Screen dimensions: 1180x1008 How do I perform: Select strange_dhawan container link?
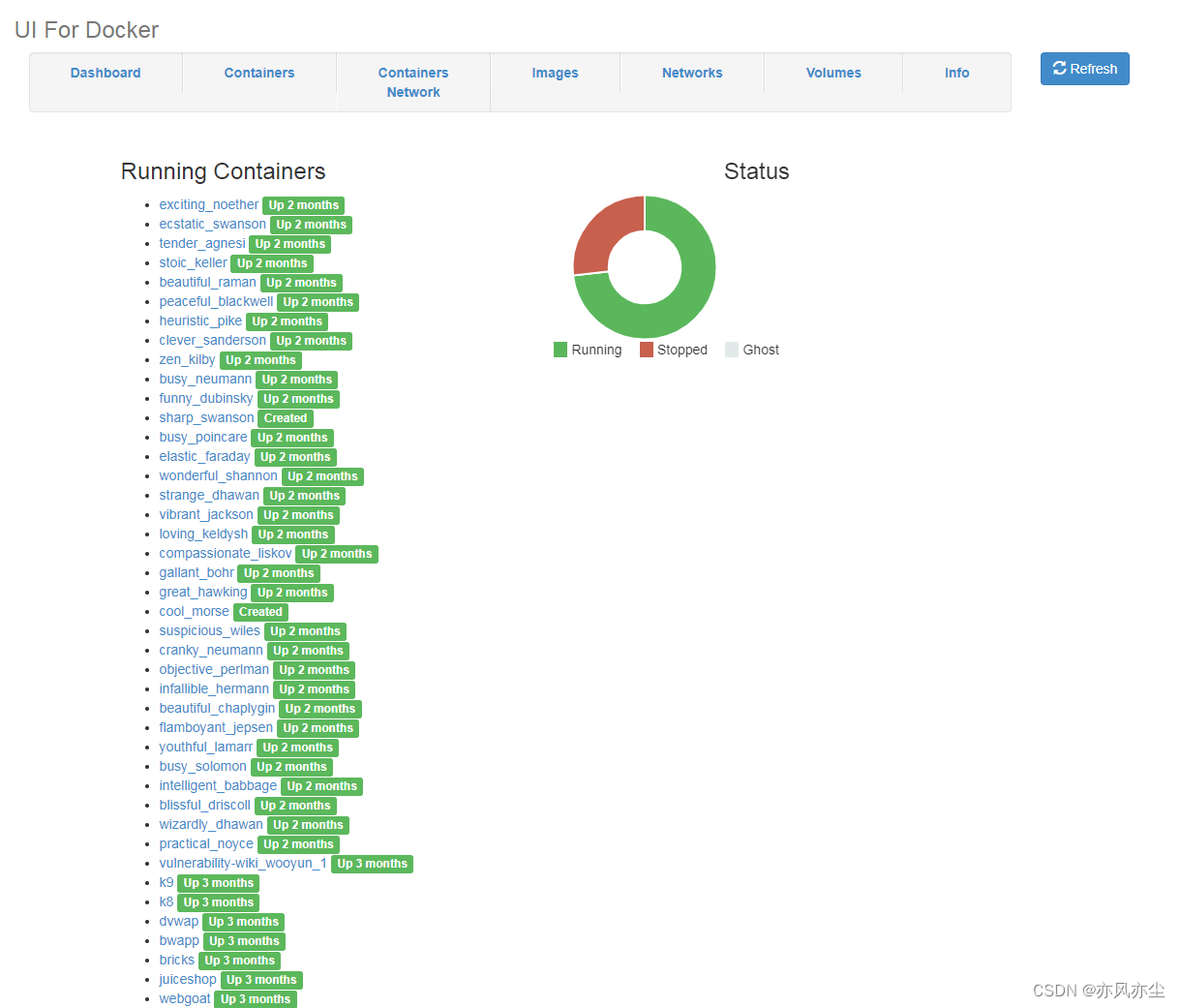209,495
